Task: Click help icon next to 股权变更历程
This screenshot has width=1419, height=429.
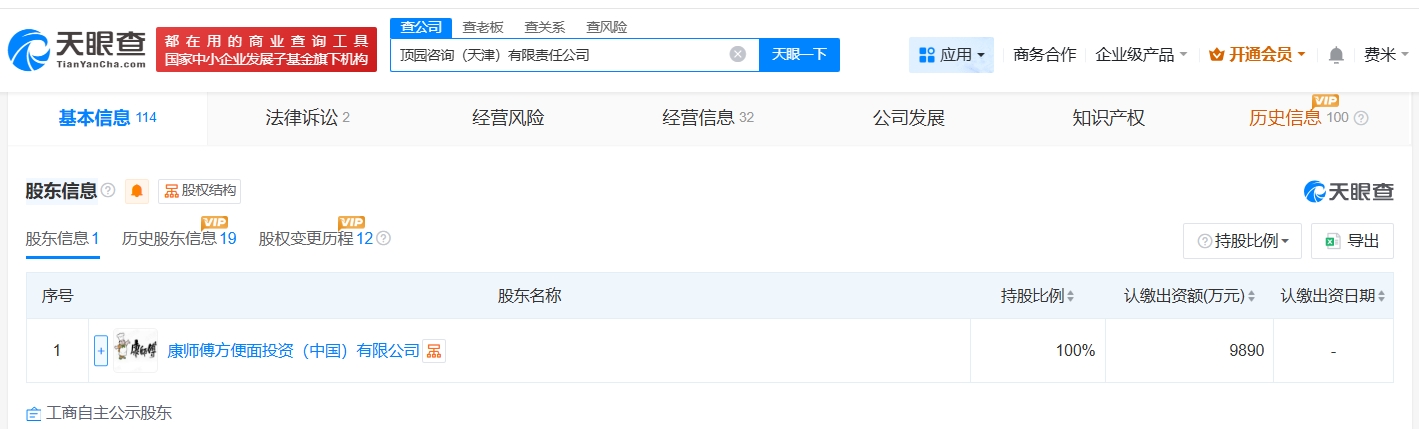Action: tap(383, 239)
